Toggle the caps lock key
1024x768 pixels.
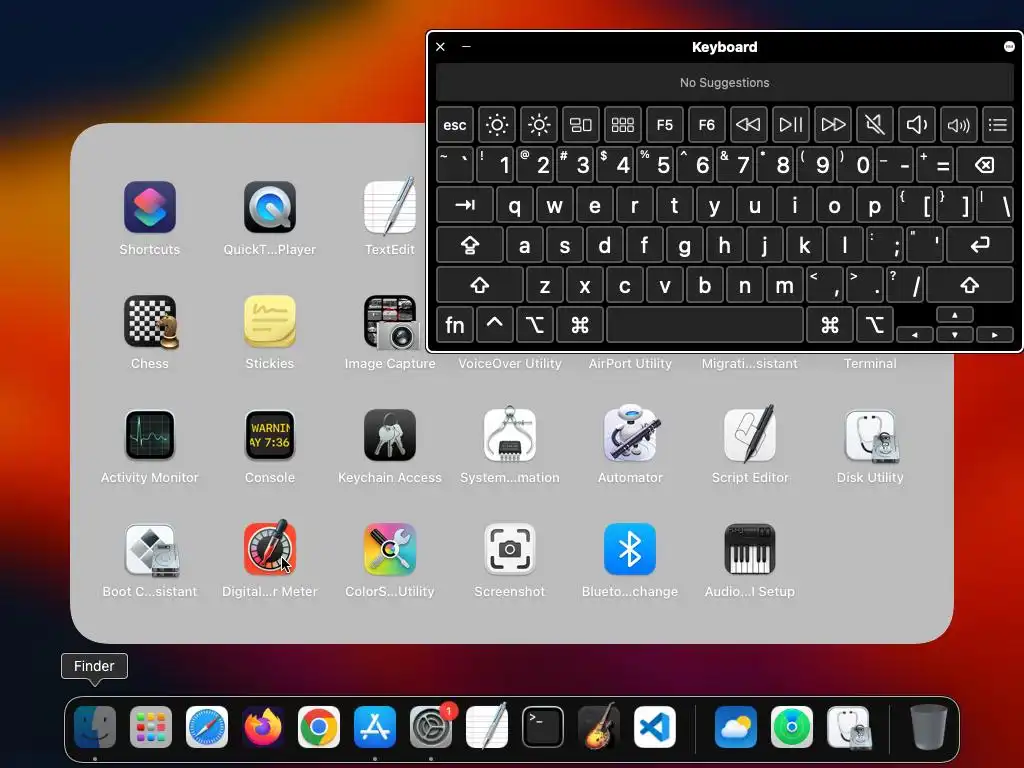[470, 245]
